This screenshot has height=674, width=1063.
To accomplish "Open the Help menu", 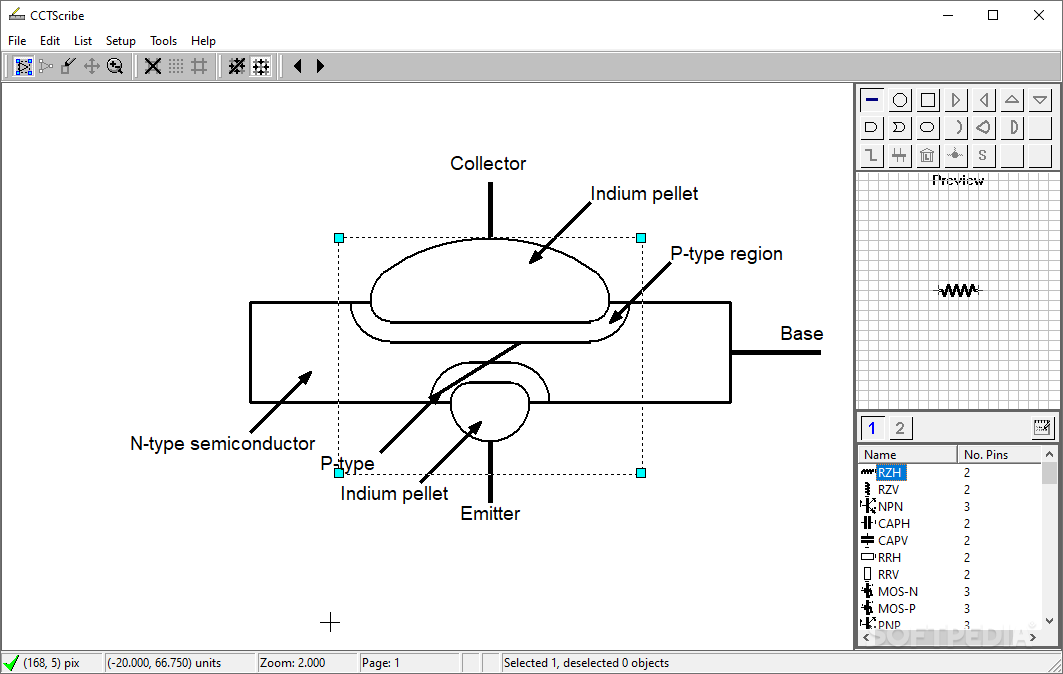I will (203, 41).
